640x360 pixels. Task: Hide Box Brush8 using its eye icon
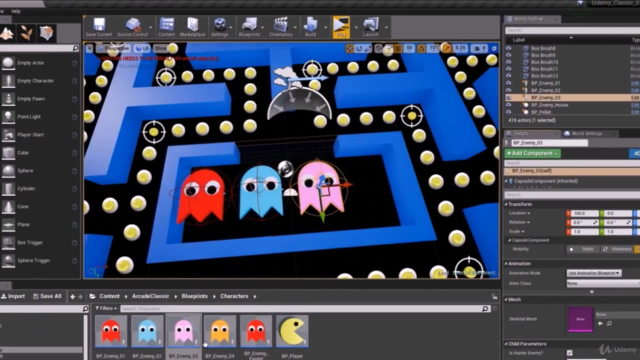click(509, 48)
